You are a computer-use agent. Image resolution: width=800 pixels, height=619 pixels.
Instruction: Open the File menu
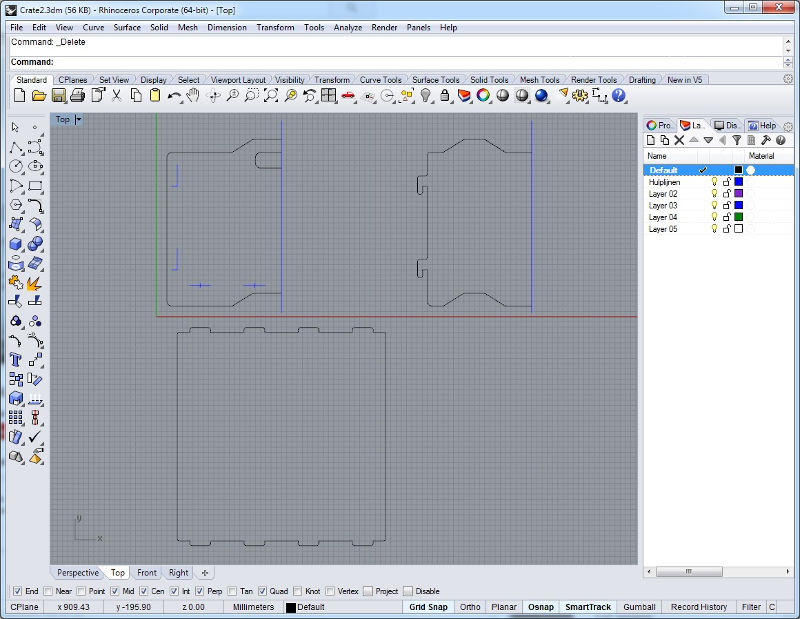[17, 28]
